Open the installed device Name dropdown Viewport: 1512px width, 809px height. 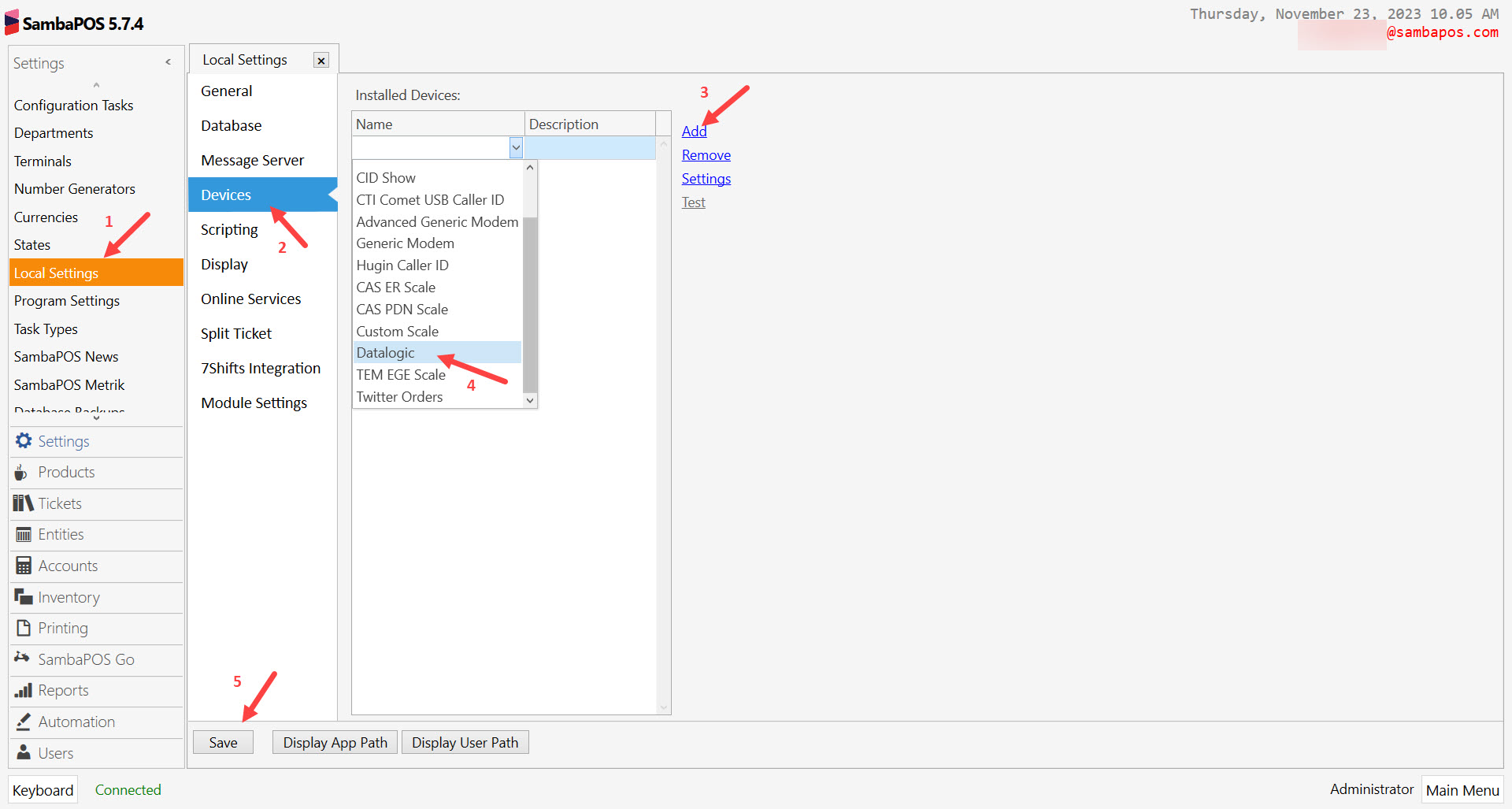point(516,147)
